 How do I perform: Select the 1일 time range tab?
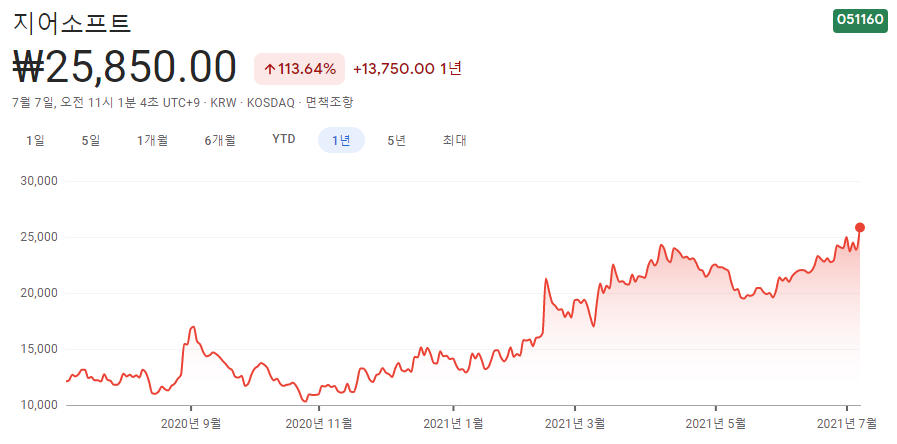34,140
